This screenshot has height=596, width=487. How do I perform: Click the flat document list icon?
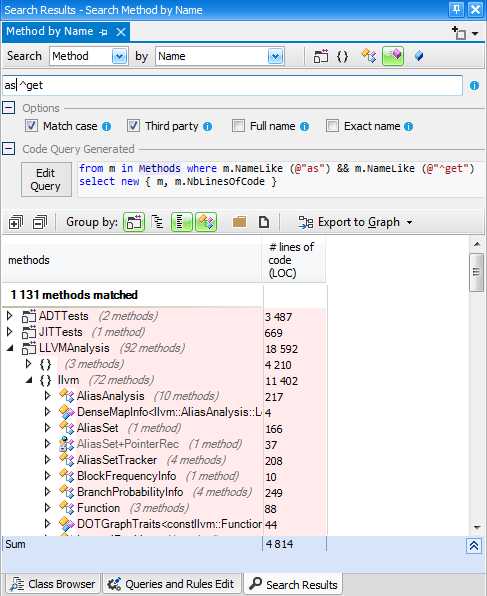pyautogui.click(x=264, y=222)
